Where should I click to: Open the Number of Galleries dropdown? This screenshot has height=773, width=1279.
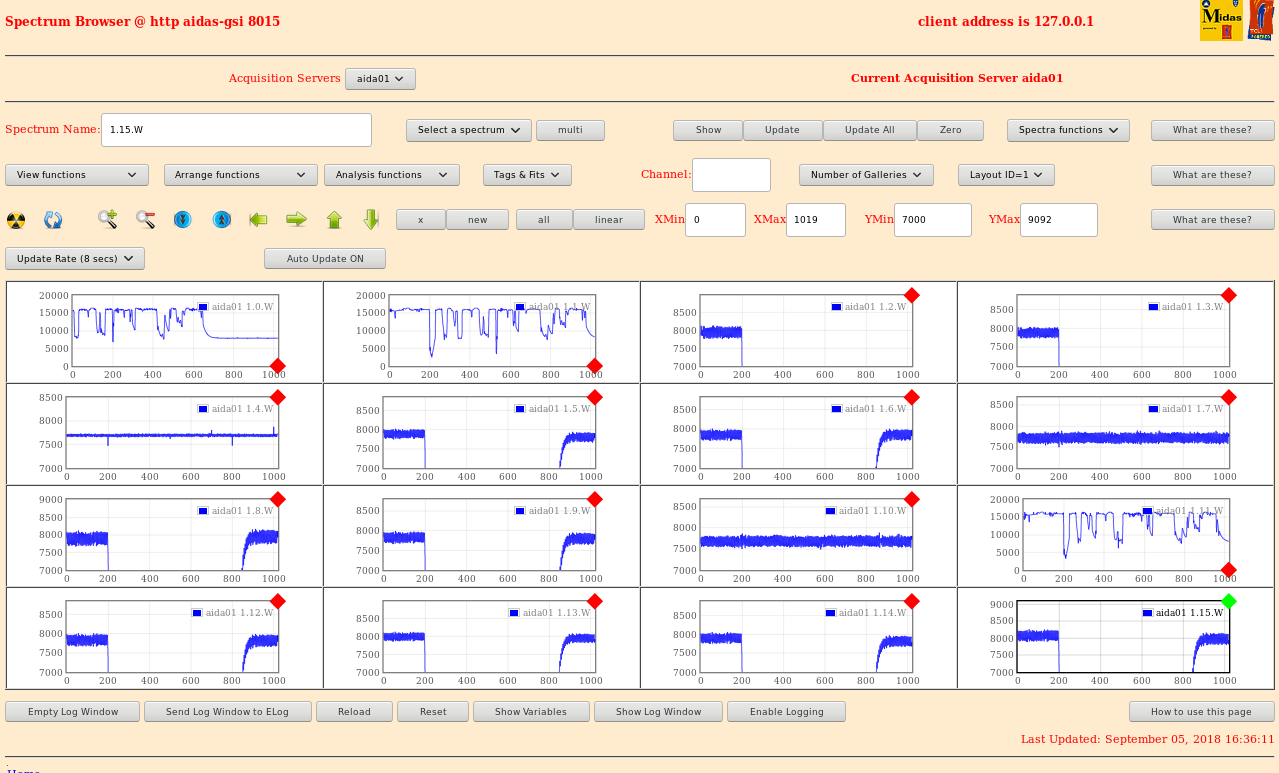pyautogui.click(x=866, y=175)
